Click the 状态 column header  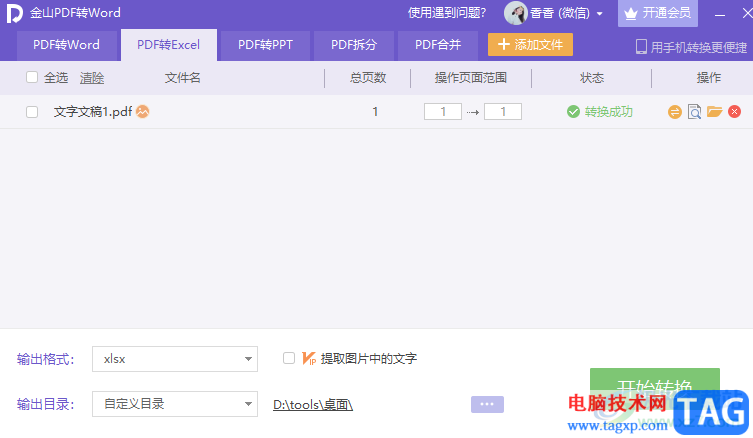592,78
